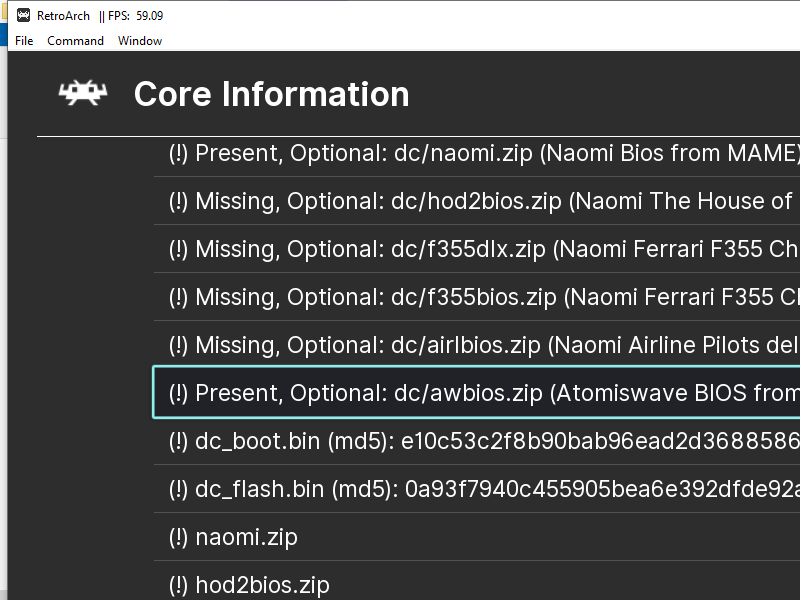
Task: Click the Core Information heading text
Action: click(x=271, y=94)
